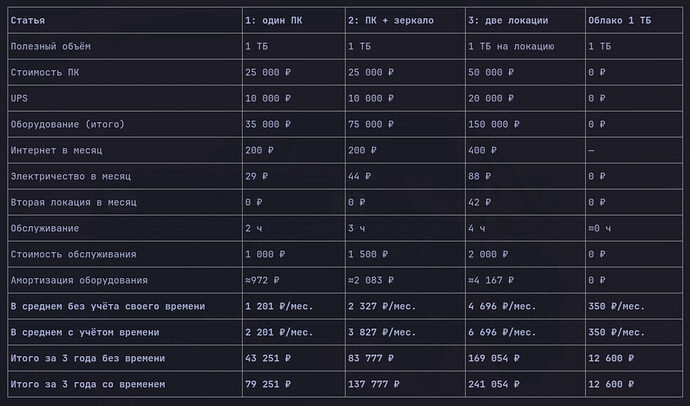The image size is (690, 406).
Task: Click the "6 696 ₽/мес." cell
Action: 525,332
